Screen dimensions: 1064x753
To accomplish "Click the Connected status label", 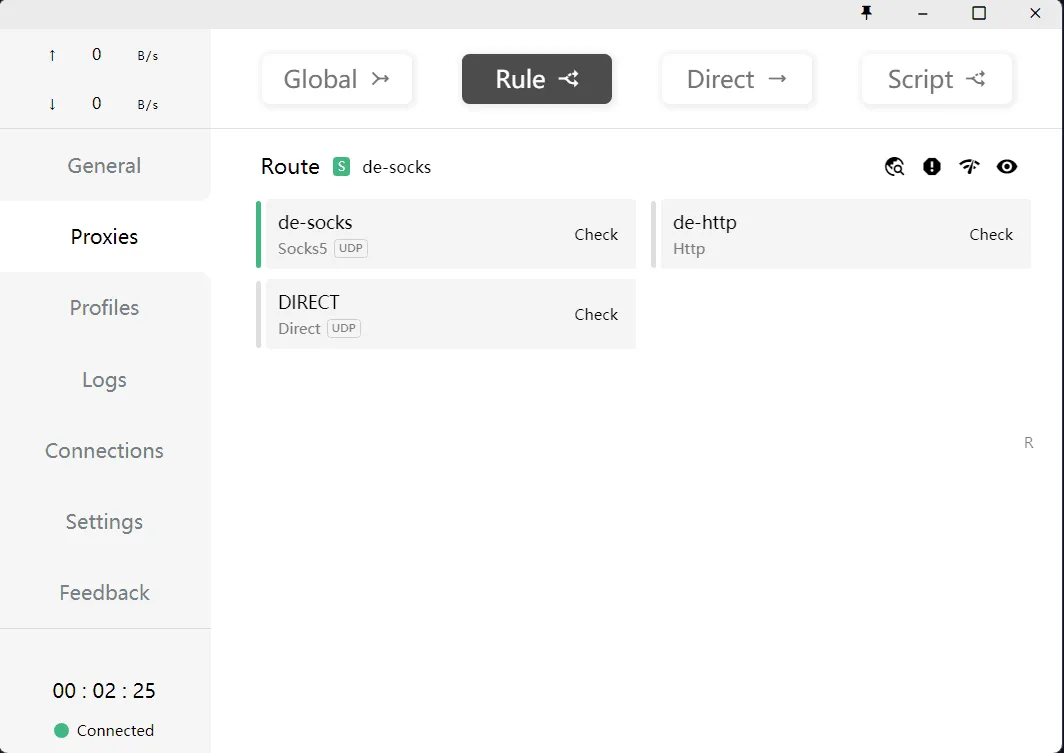I will [115, 731].
